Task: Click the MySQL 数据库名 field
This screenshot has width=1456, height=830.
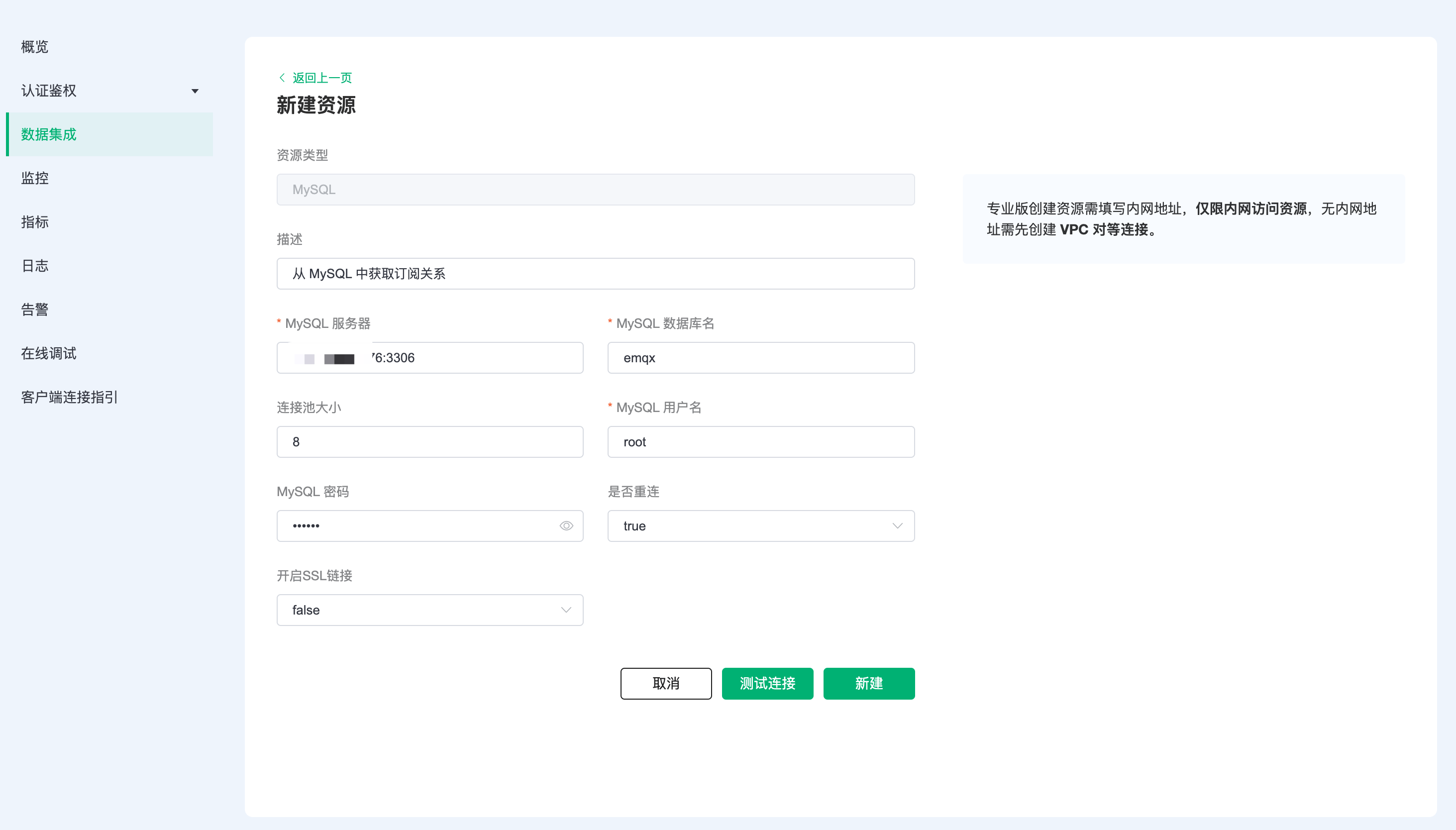Action: pyautogui.click(x=760, y=358)
